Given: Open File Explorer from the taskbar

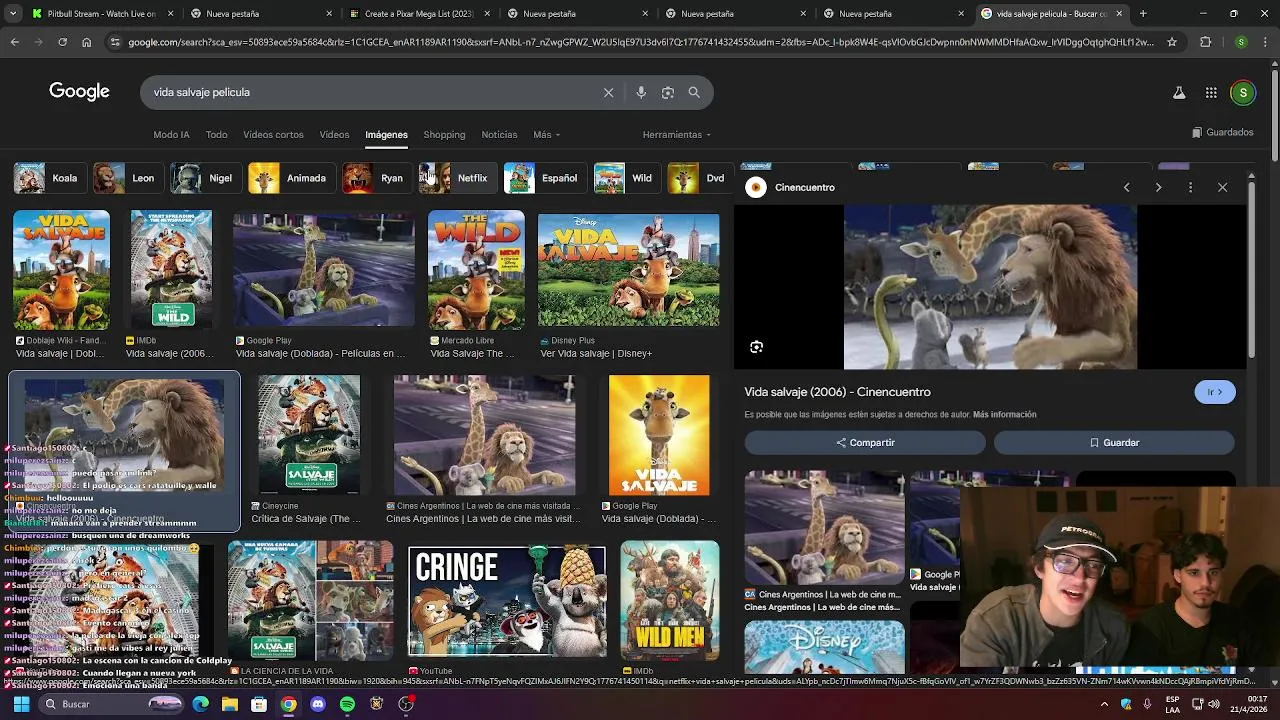Looking at the screenshot, I should click(230, 704).
